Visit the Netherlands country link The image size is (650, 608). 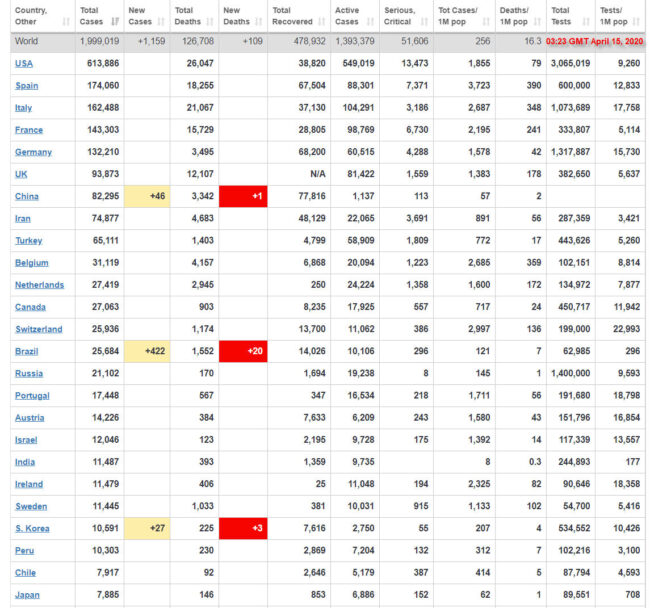click(x=40, y=285)
